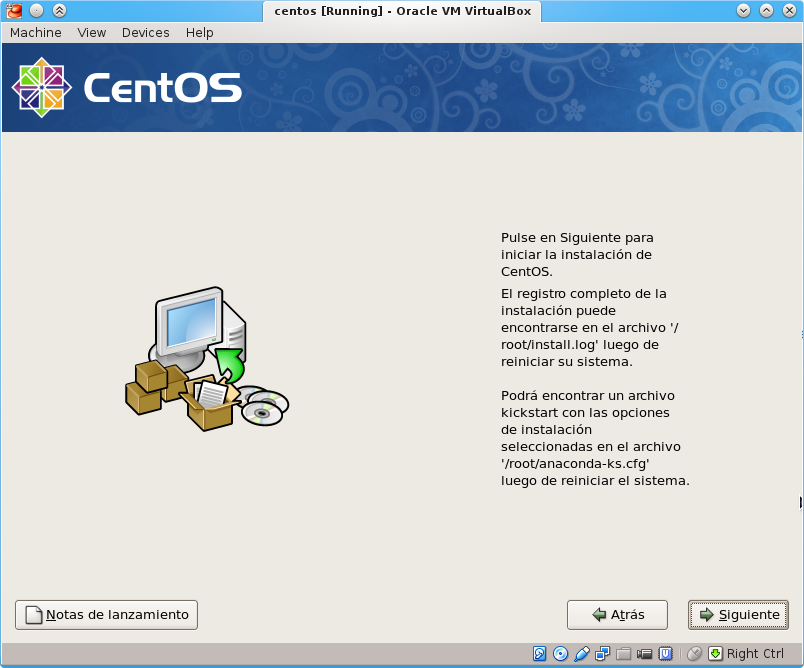Open the Devices menu

(x=146, y=32)
